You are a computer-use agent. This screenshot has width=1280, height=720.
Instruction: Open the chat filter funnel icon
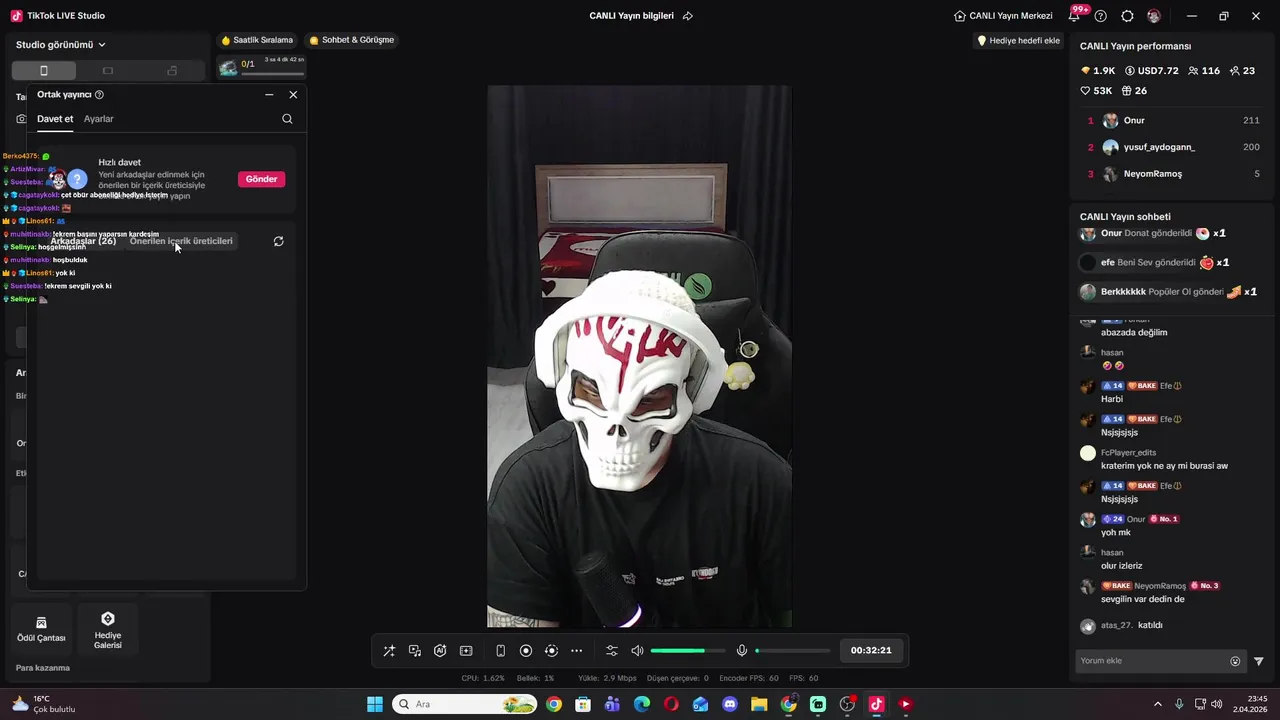coord(1259,661)
